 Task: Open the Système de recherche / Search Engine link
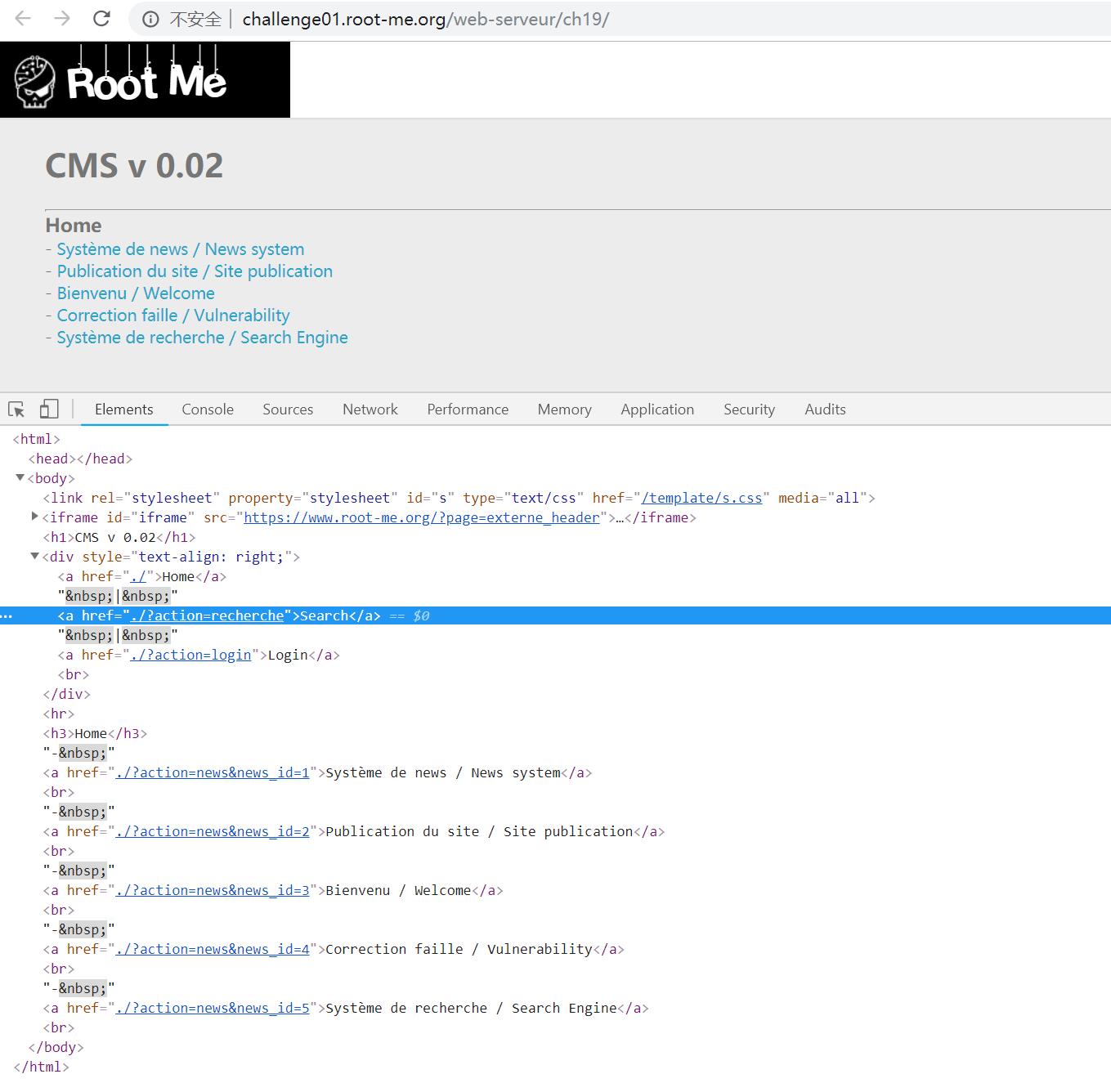click(x=201, y=337)
